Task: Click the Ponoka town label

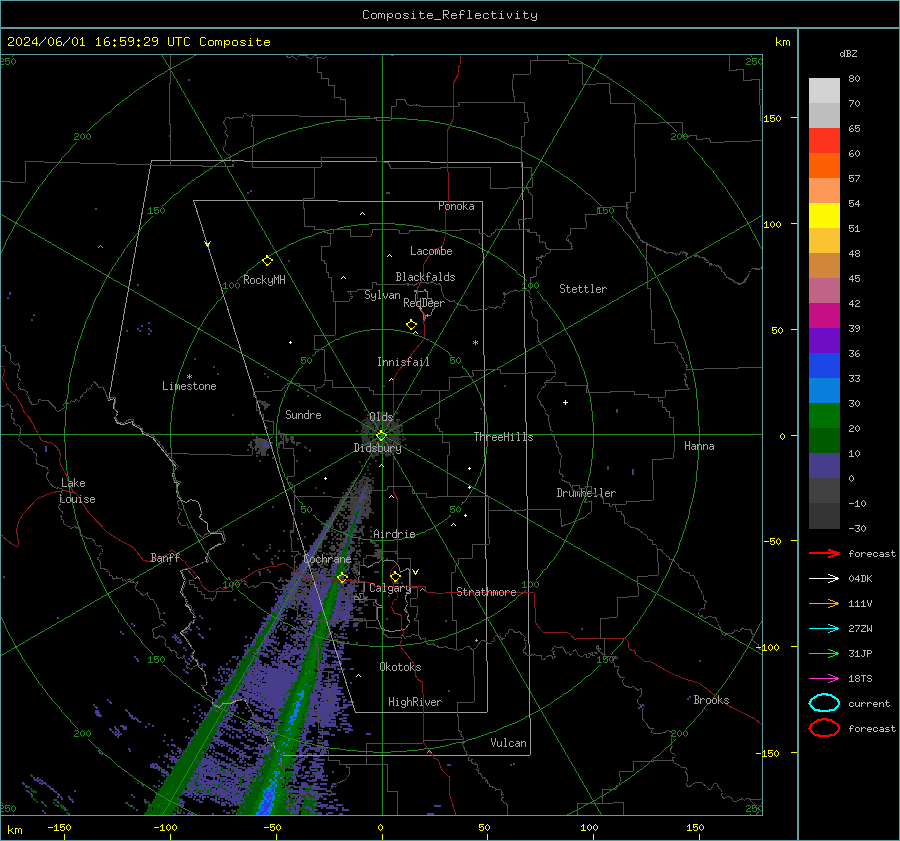Action: [x=456, y=206]
